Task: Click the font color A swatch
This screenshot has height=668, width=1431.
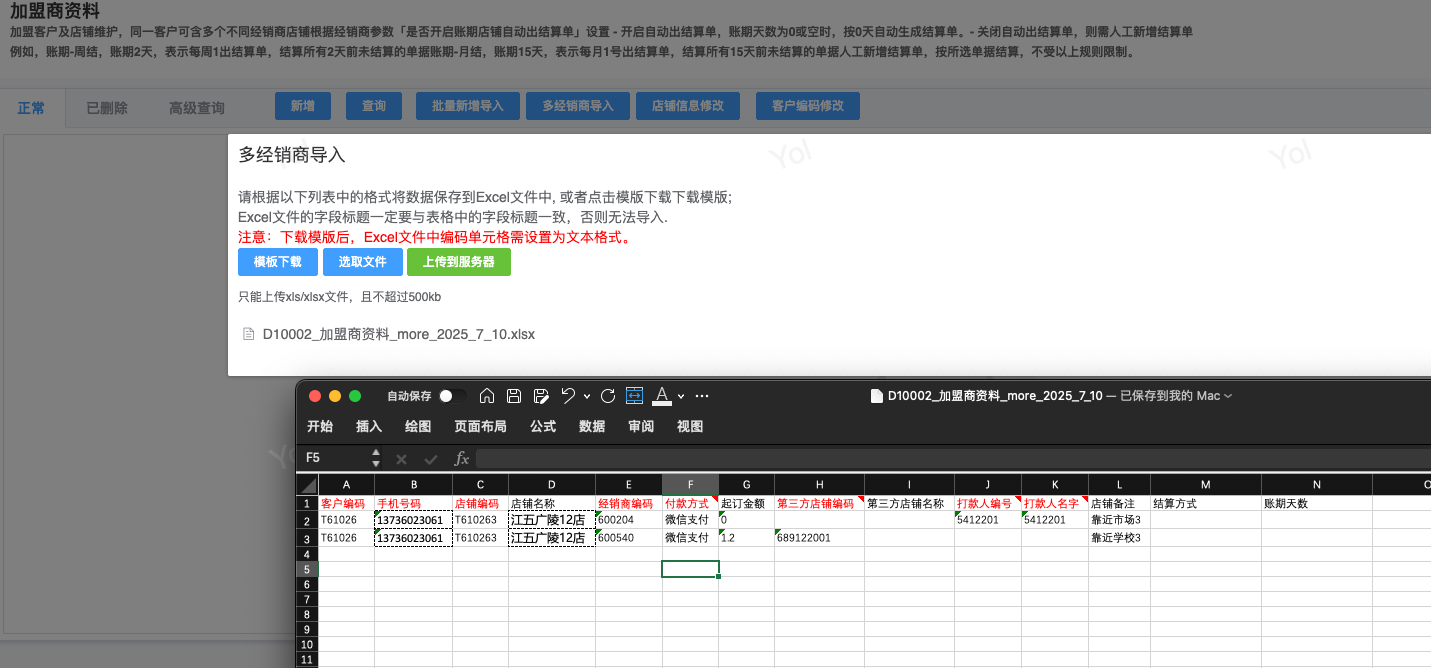Action: pyautogui.click(x=661, y=396)
